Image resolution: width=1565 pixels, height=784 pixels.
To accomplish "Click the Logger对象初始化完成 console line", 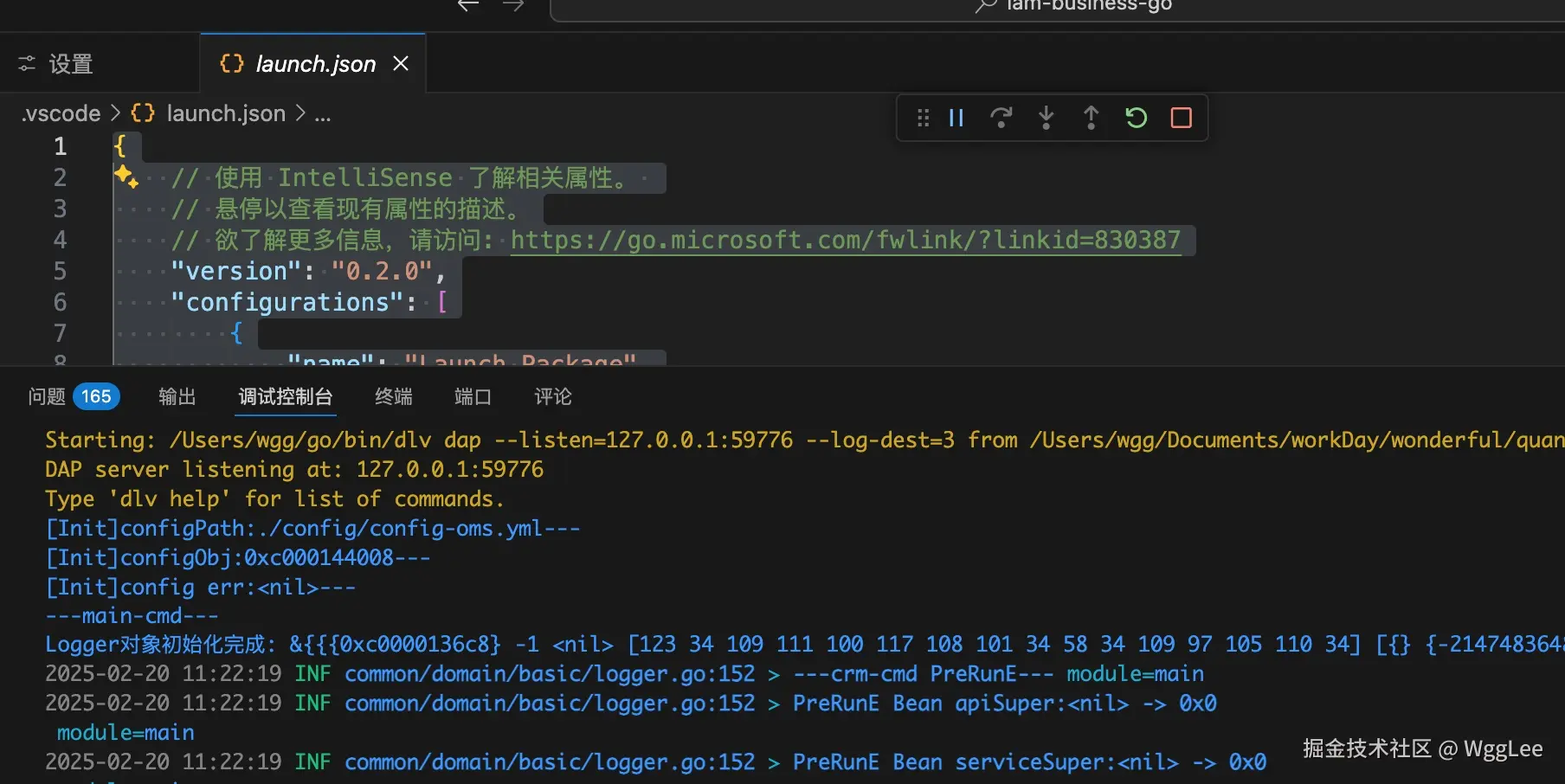I will coord(805,645).
